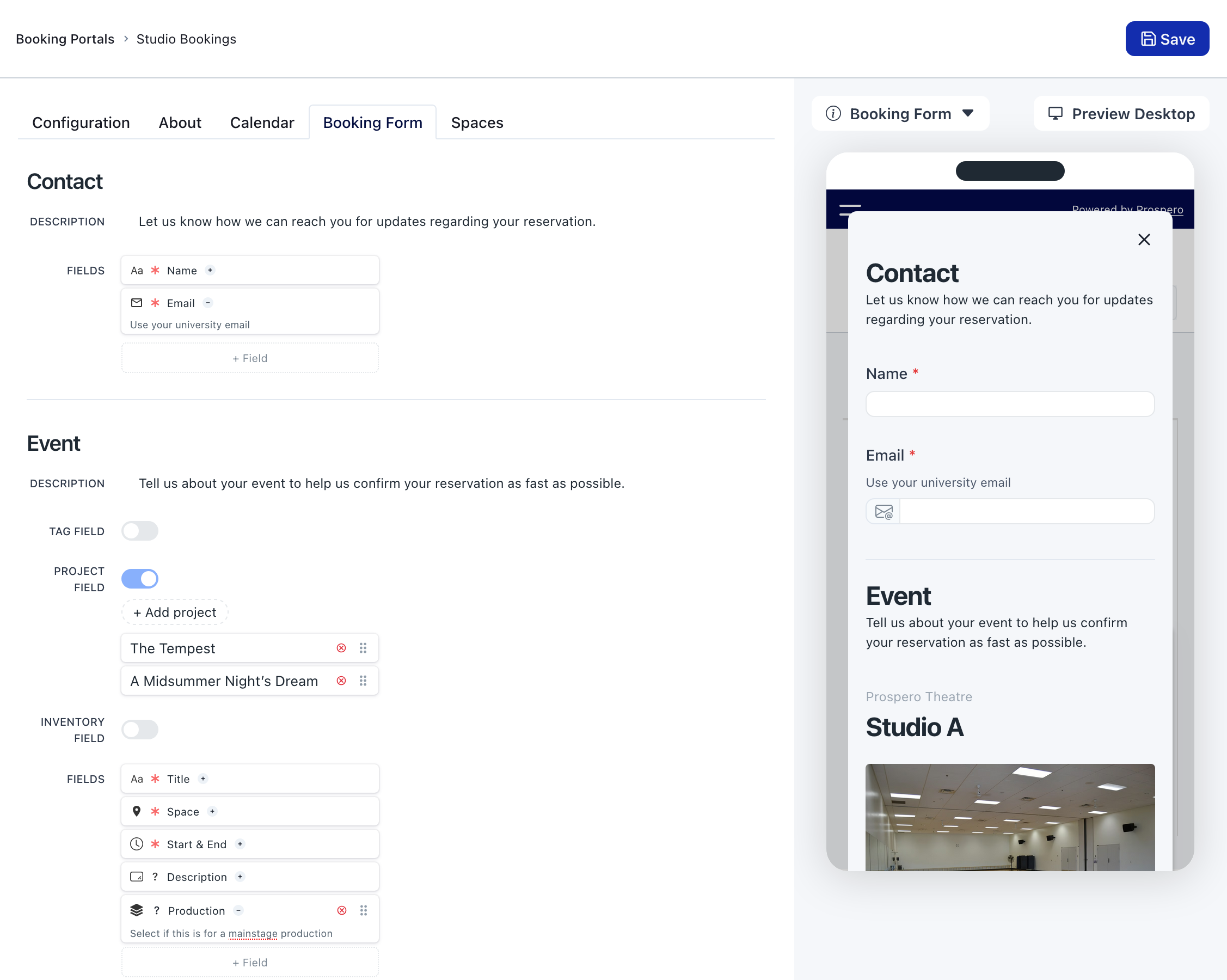Remove The Tempest project
This screenshot has height=980, width=1227.
(341, 648)
